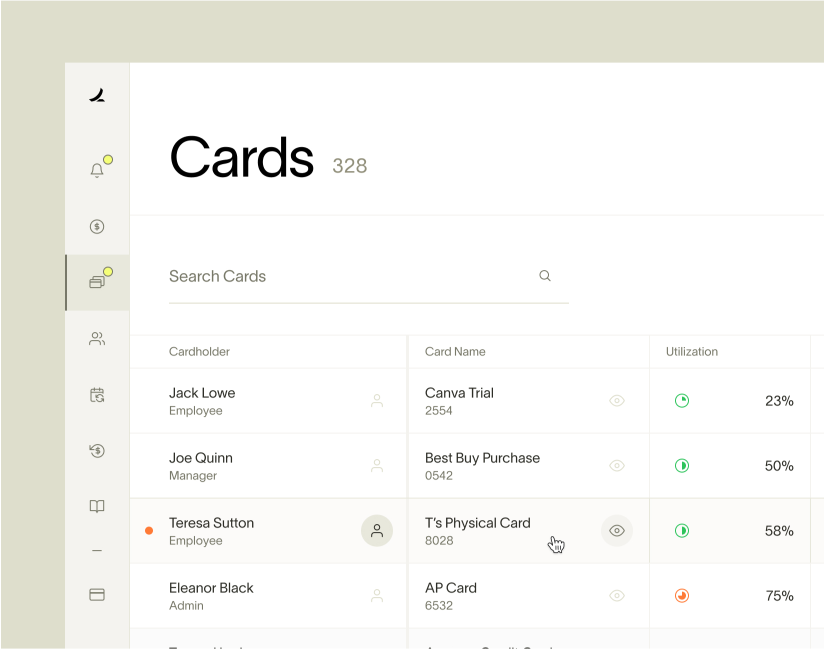The width and height of the screenshot is (824, 649).
Task: Click the 328 cards count
Action: pos(349,166)
